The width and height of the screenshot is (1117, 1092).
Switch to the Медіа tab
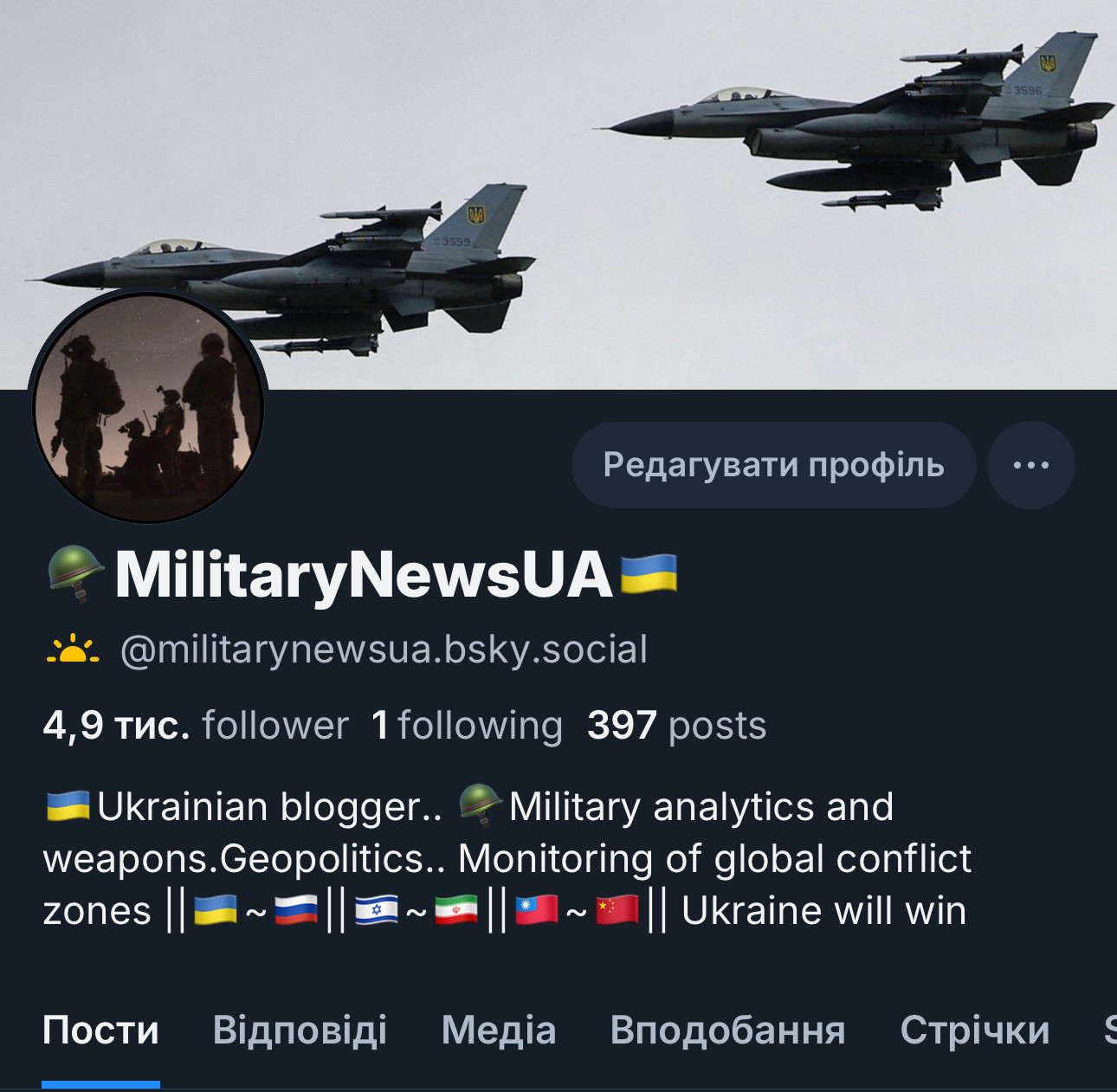point(499,1031)
